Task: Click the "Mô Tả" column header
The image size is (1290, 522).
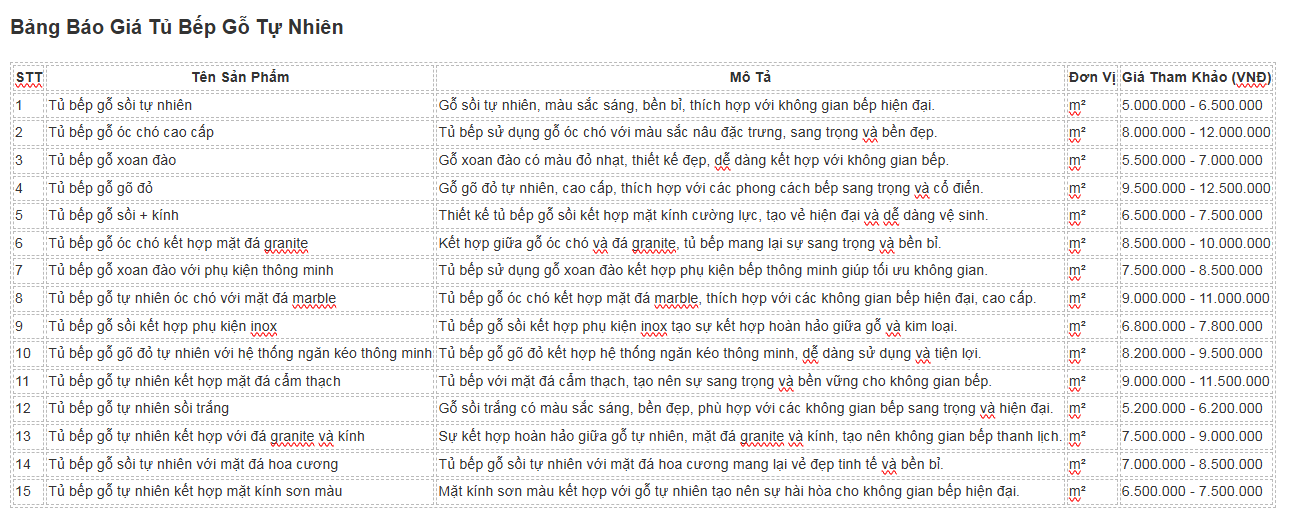Action: pos(750,77)
